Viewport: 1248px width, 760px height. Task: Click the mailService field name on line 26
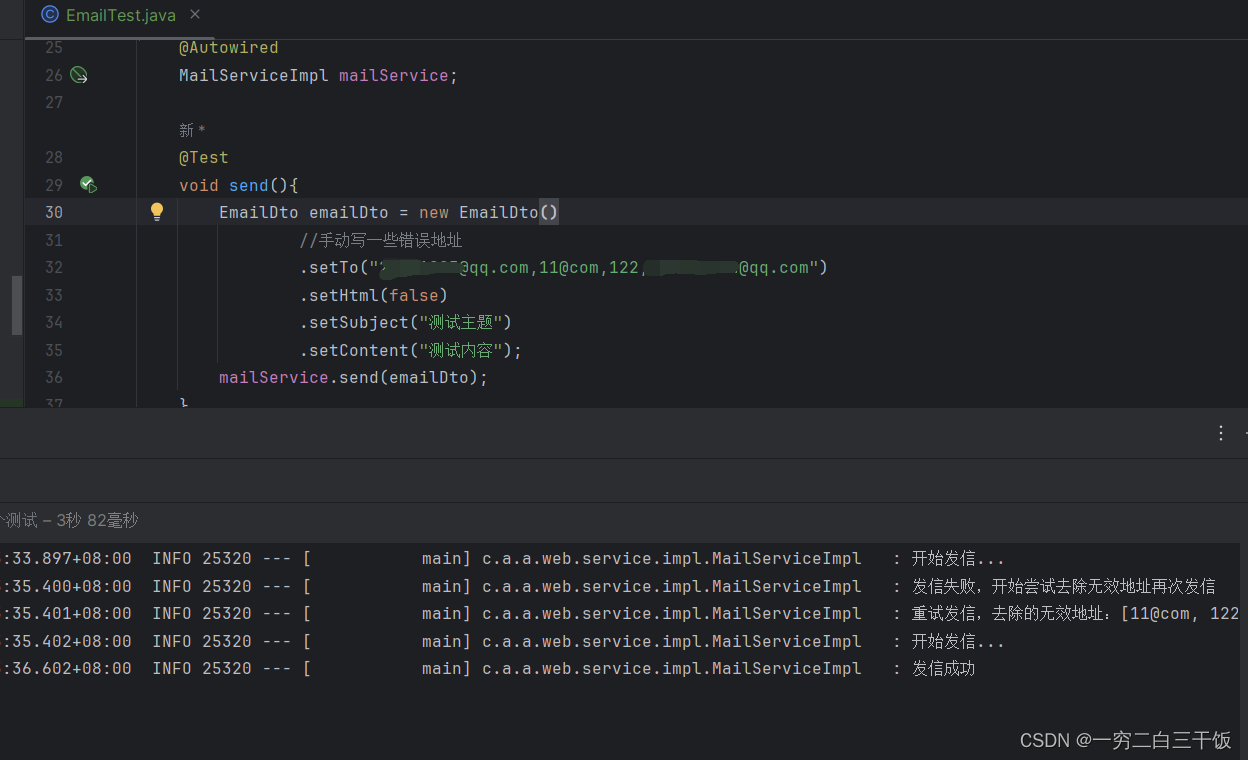point(393,75)
